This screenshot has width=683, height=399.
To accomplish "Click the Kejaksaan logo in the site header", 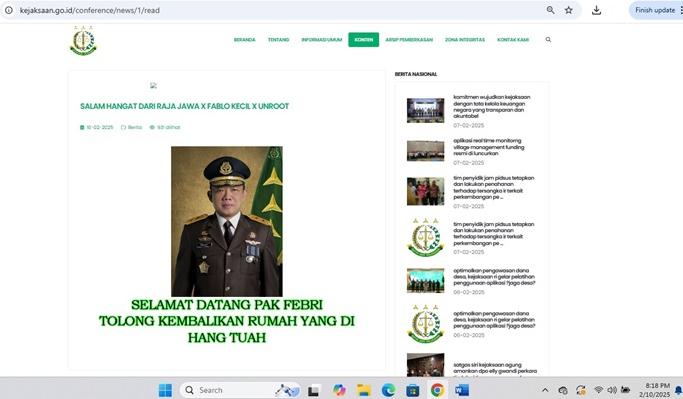I will pyautogui.click(x=83, y=41).
